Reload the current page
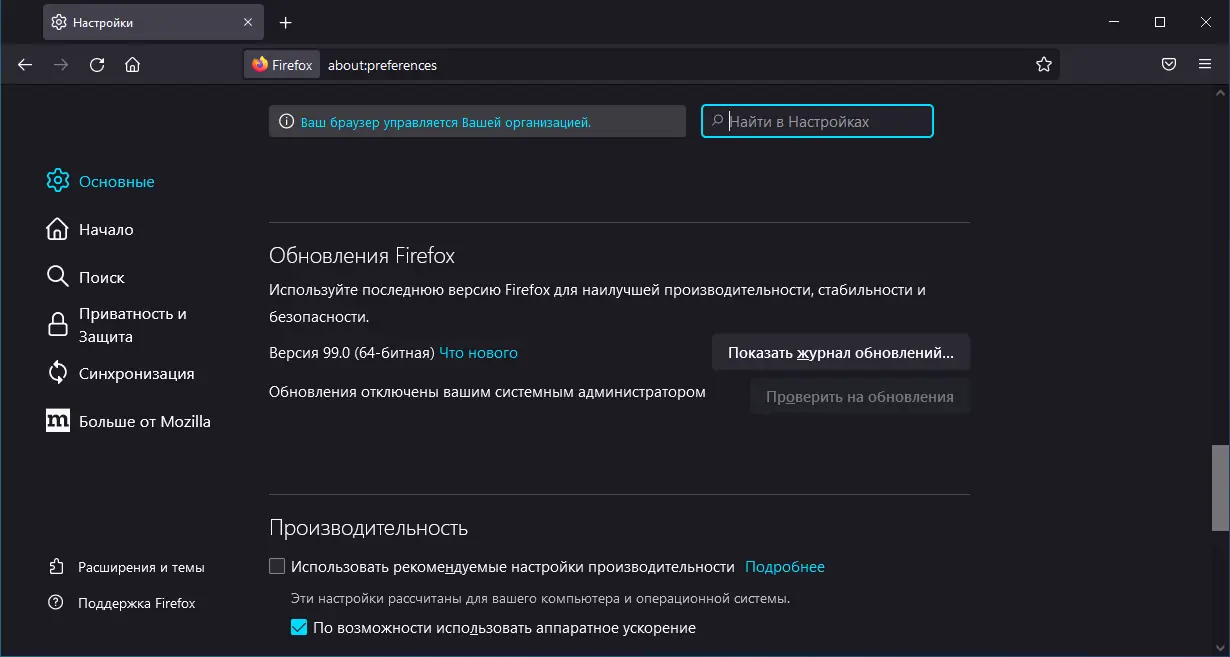The width and height of the screenshot is (1230, 657). coord(96,64)
